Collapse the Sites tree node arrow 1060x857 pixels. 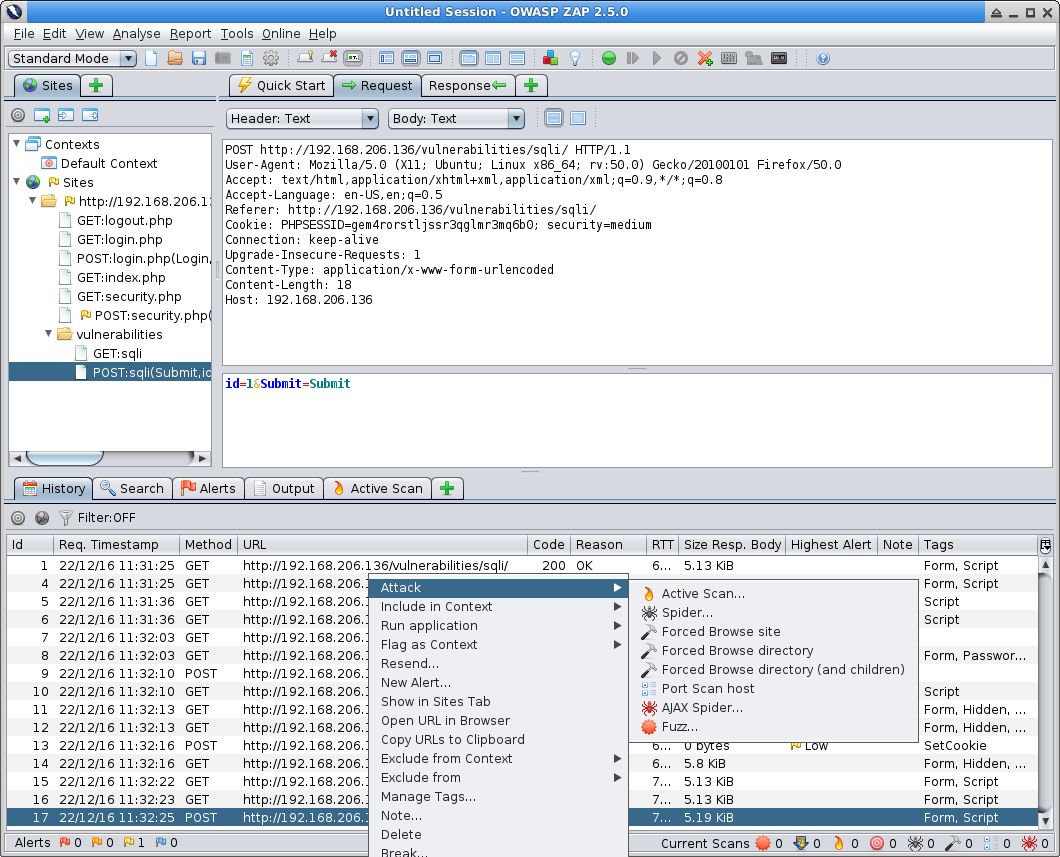coord(16,182)
